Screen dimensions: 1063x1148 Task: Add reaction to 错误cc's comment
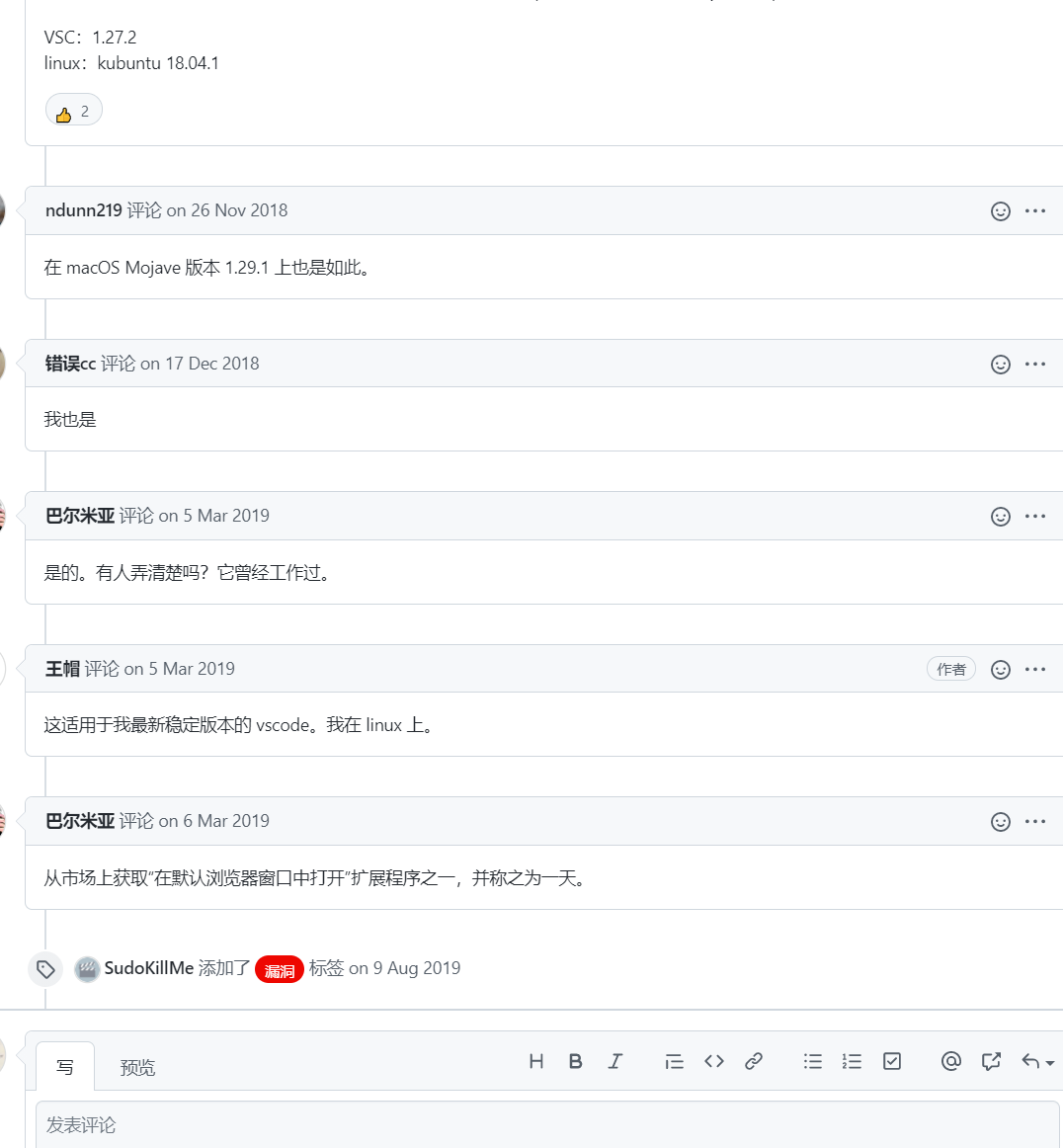tap(1001, 364)
